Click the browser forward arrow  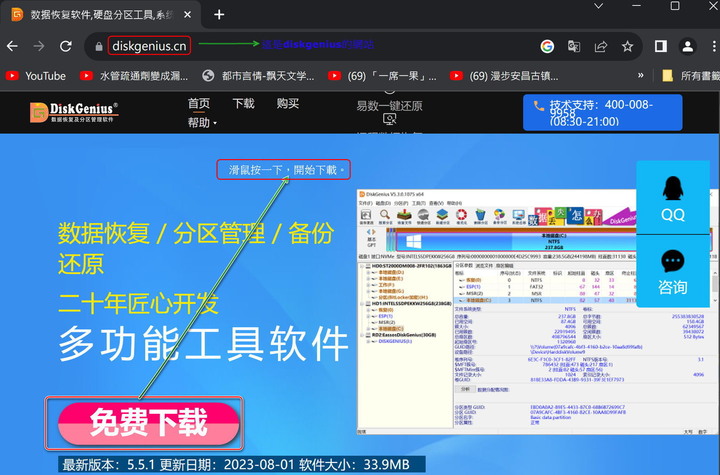click(x=39, y=46)
